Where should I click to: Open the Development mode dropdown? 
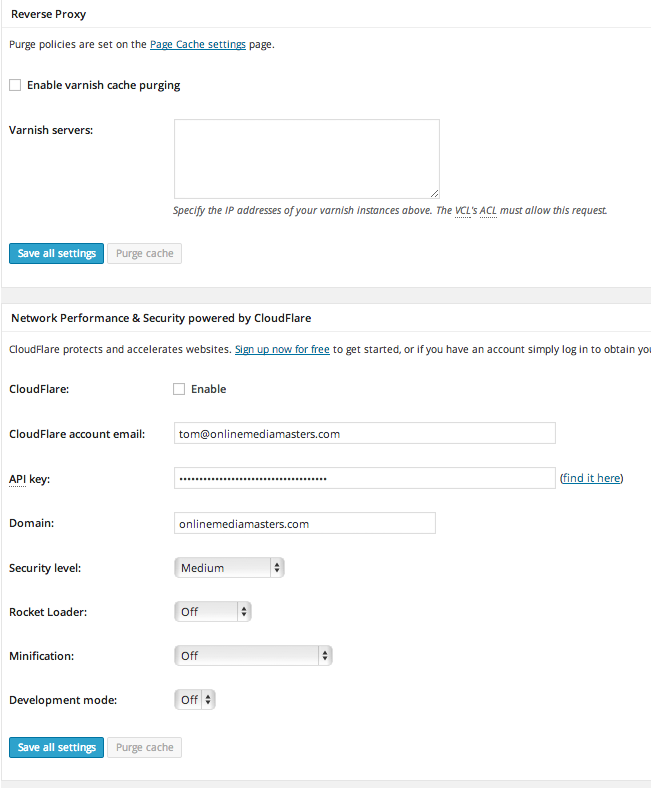pos(195,700)
